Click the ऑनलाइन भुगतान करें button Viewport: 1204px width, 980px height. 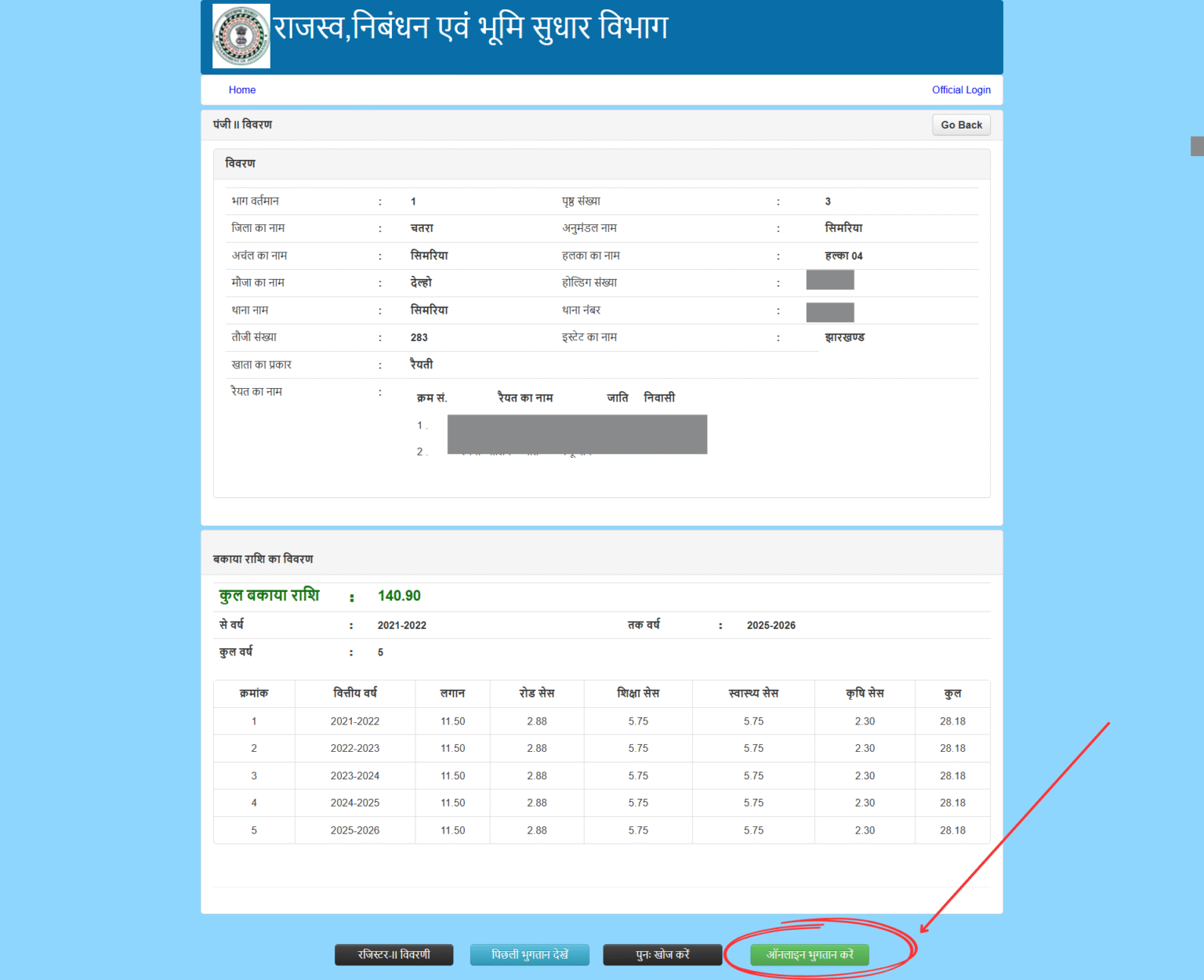[x=809, y=955]
